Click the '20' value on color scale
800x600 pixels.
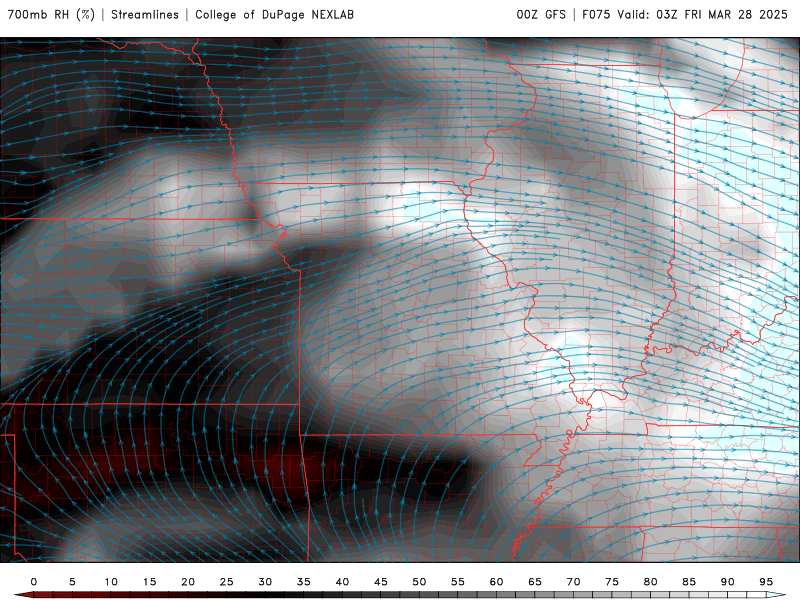[188, 582]
